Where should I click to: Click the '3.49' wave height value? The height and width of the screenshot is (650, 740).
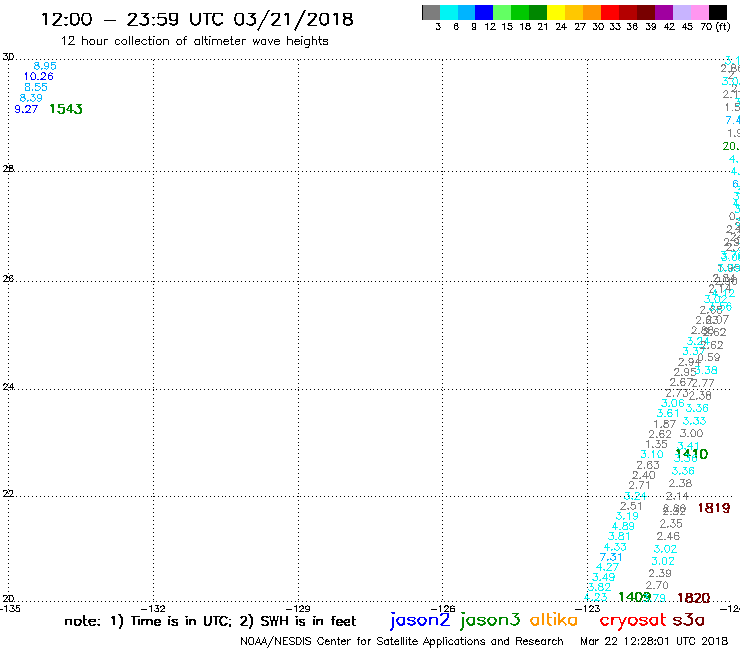point(603,577)
